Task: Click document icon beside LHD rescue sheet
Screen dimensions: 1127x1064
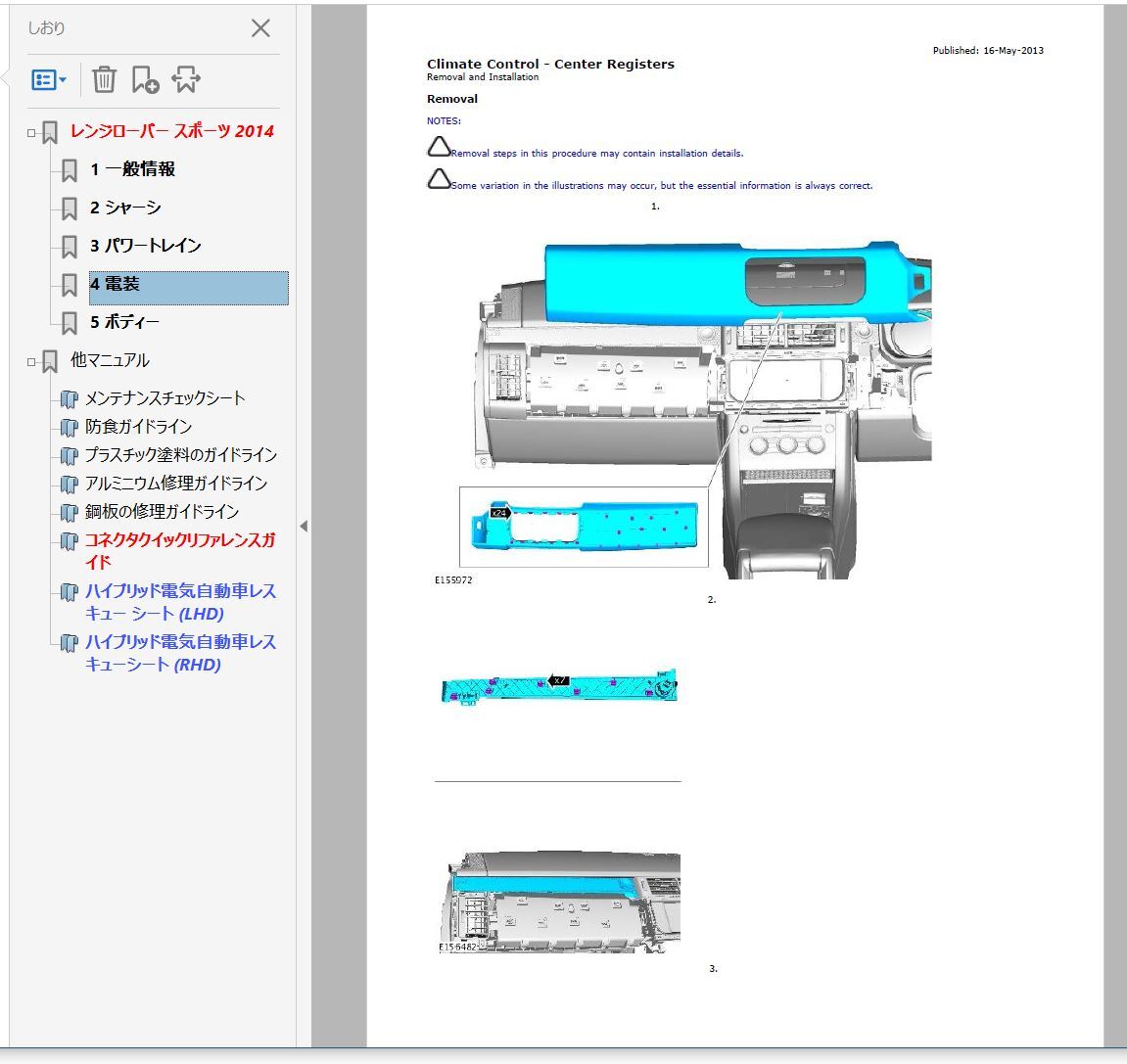Action: [x=69, y=592]
